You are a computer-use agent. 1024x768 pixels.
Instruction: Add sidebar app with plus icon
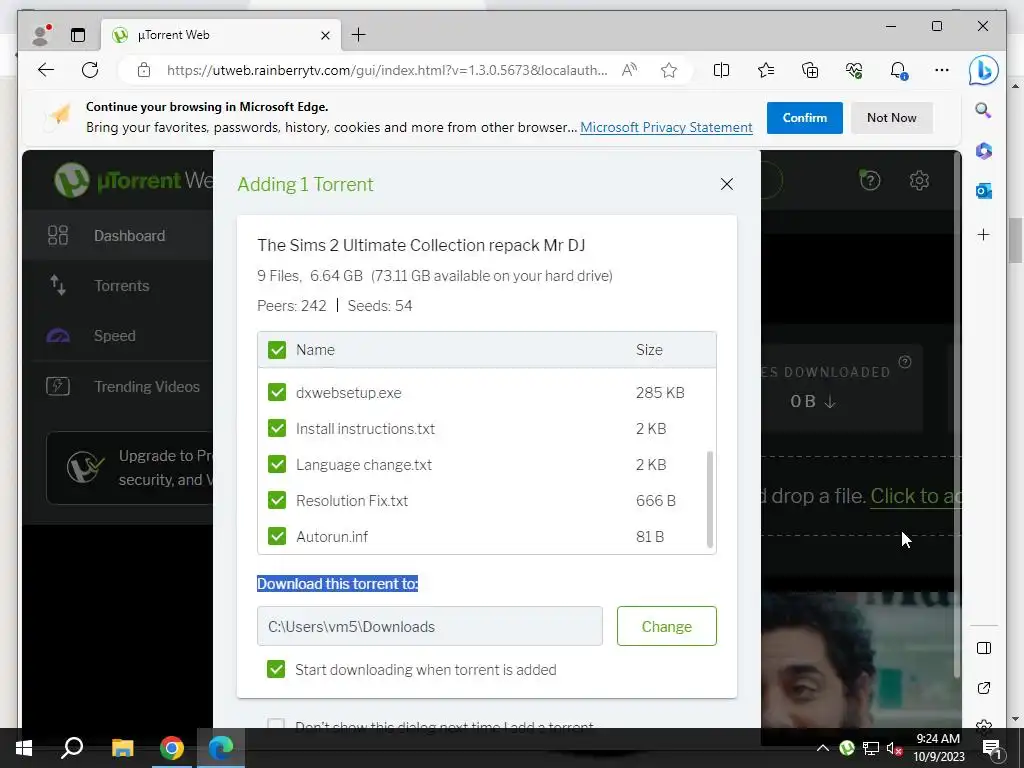coord(984,234)
